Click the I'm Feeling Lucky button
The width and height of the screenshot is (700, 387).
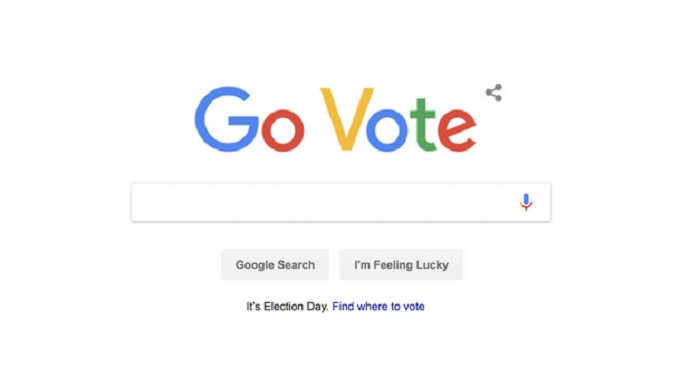tap(401, 265)
